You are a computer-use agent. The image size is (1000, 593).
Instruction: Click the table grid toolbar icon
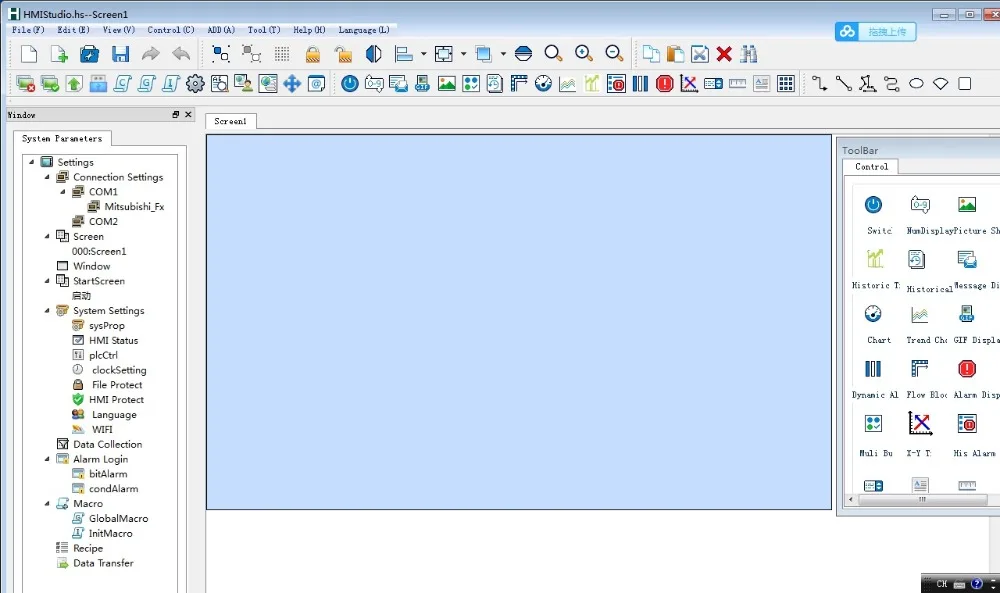tap(786, 84)
